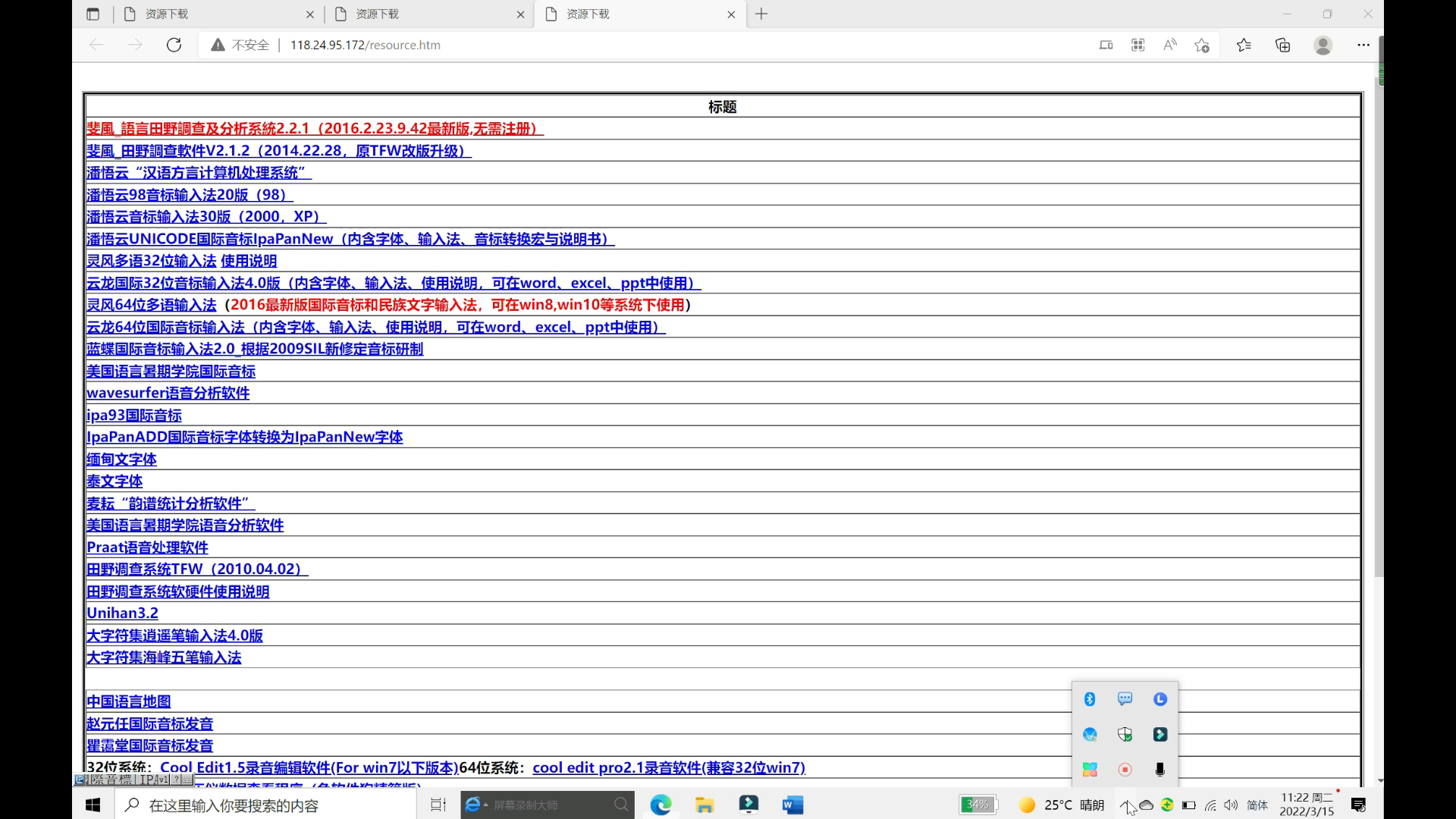This screenshot has height=819, width=1456.
Task: Open the 屏幕录制大师 taskbar window
Action: pos(547,805)
